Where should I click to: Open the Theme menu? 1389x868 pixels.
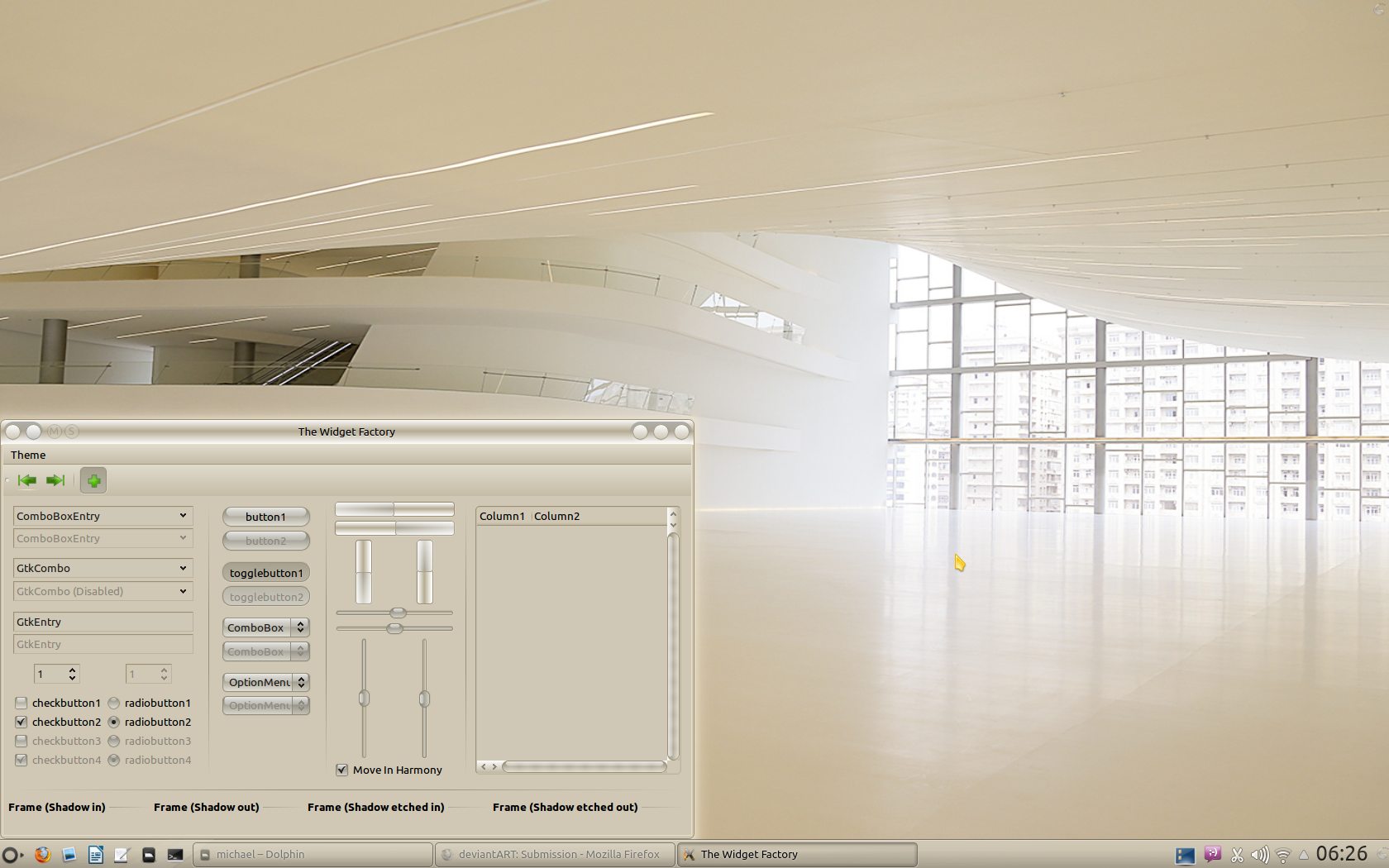28,455
